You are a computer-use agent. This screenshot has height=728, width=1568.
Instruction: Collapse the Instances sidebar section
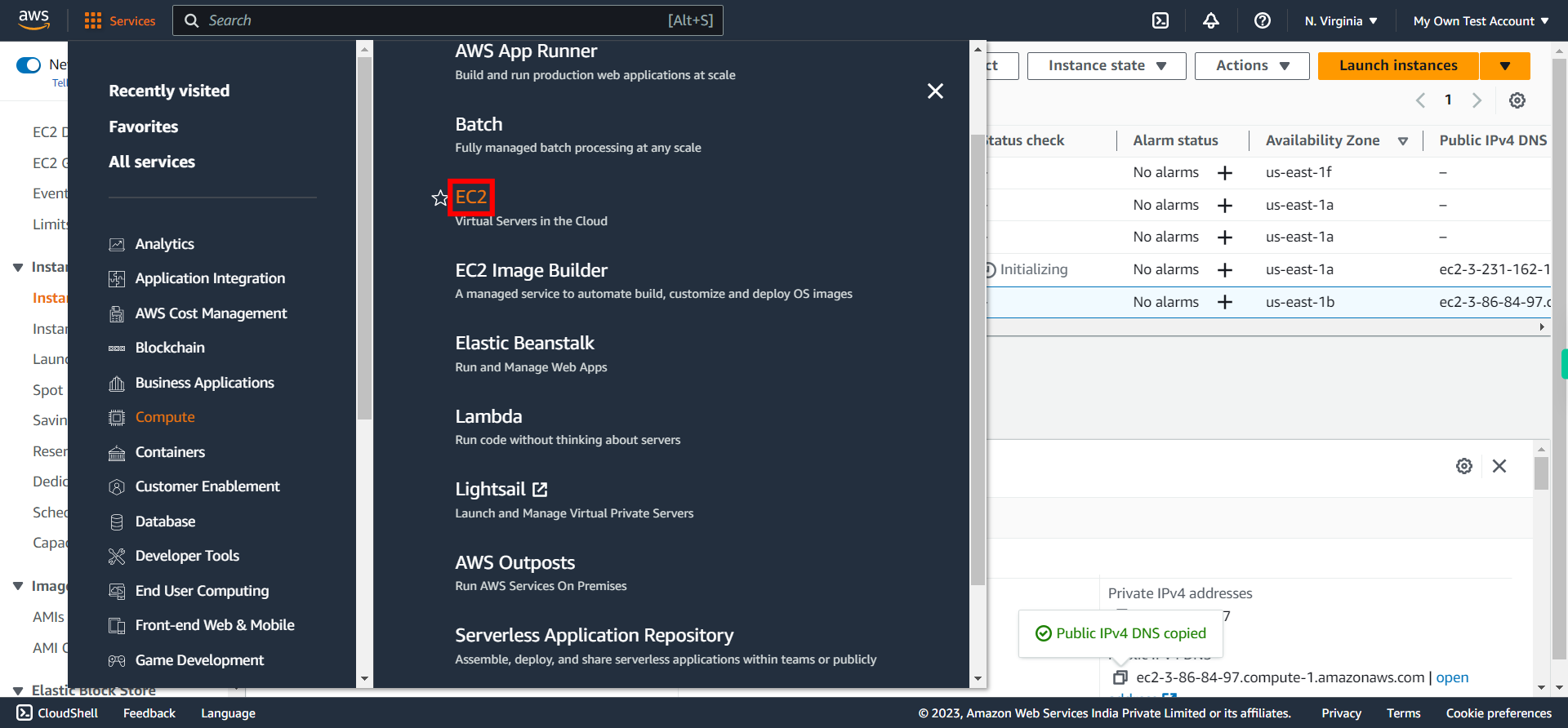pyautogui.click(x=18, y=268)
